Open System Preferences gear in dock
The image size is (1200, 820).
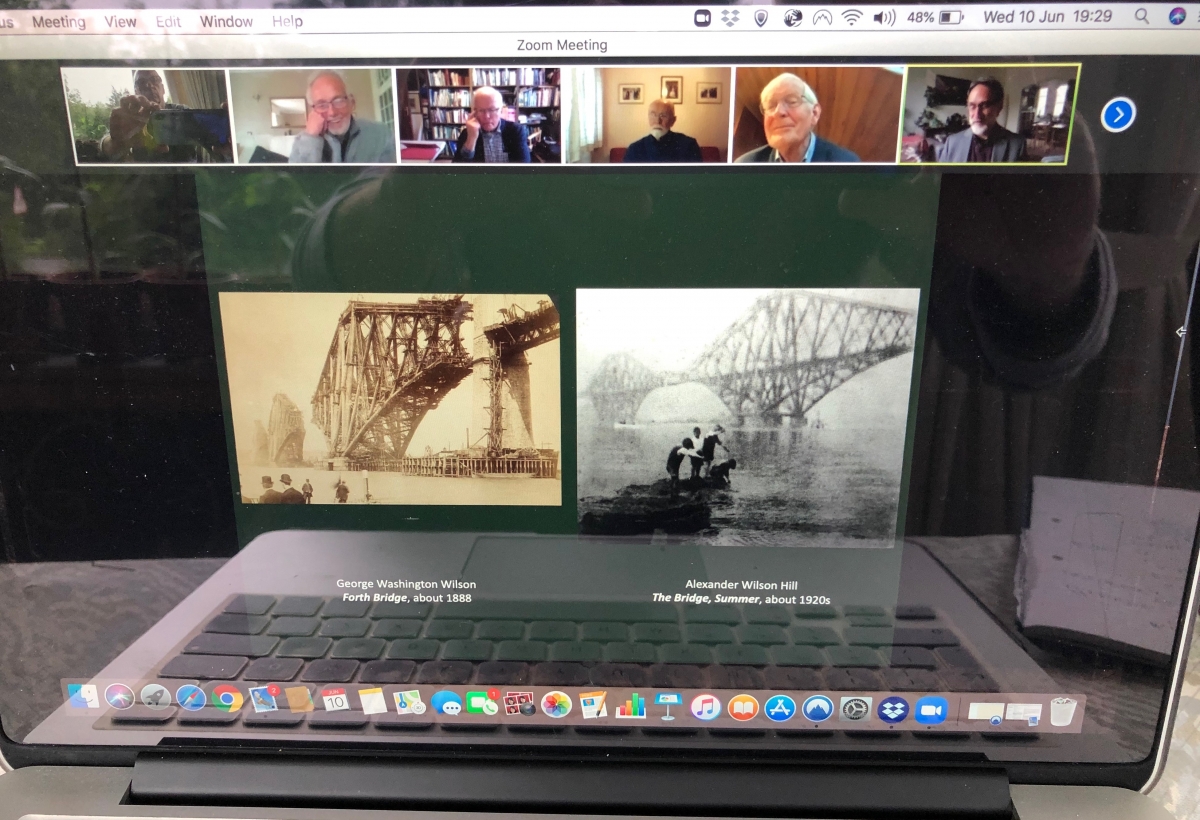coord(855,709)
